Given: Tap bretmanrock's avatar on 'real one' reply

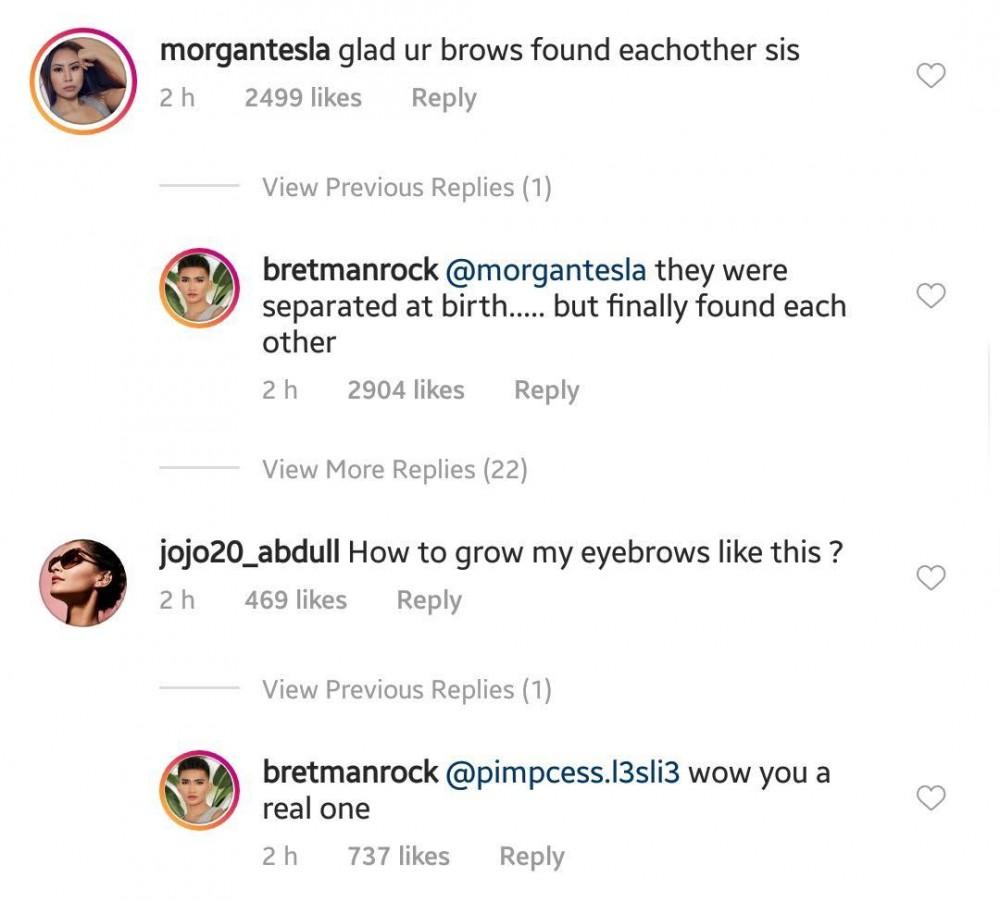Looking at the screenshot, I should tap(200, 790).
